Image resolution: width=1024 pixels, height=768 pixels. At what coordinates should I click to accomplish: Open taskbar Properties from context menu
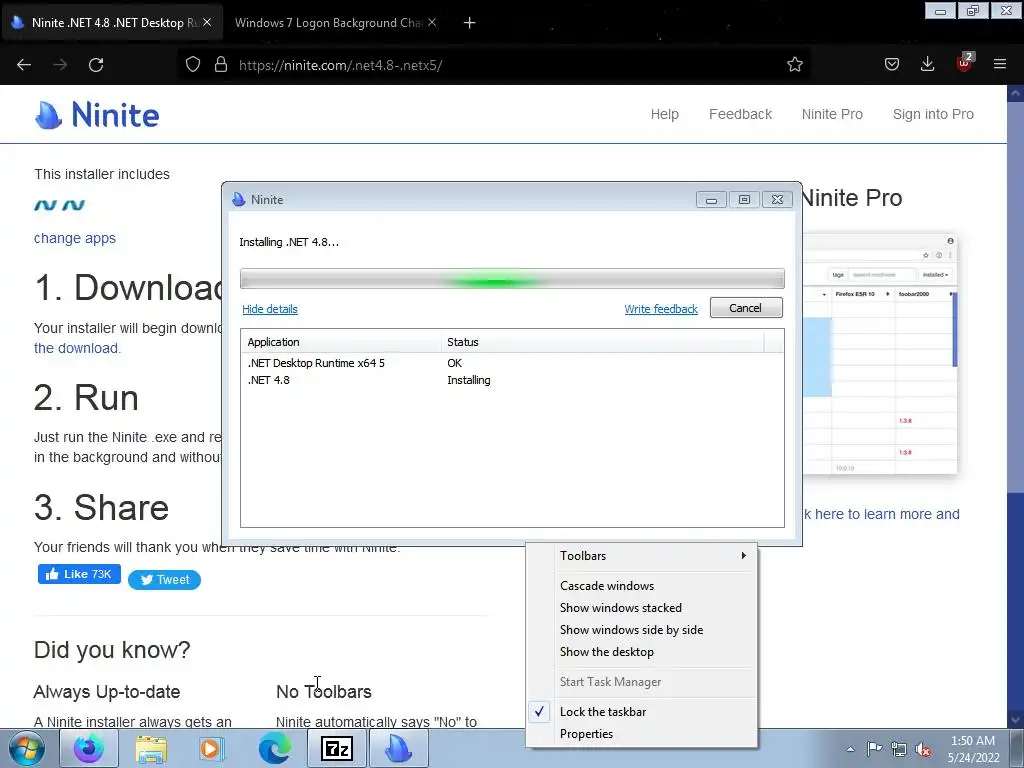[x=641, y=734]
